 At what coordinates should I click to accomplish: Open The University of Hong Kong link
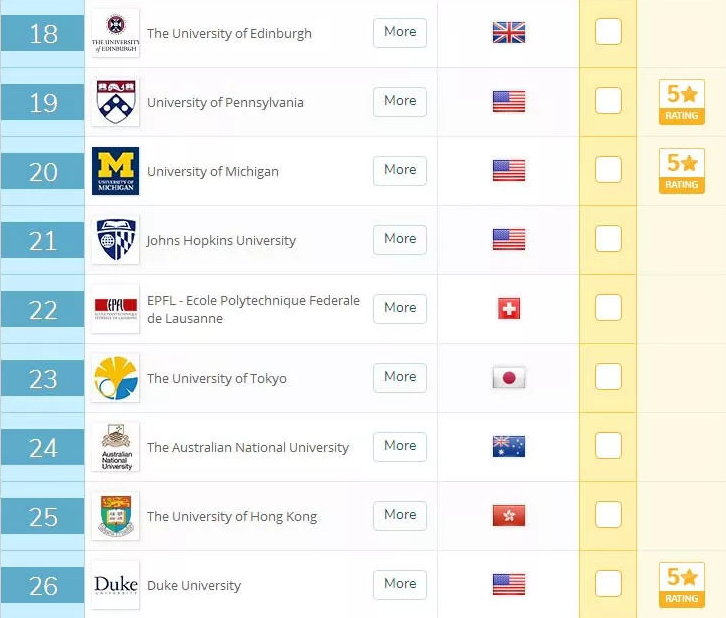pos(232,517)
